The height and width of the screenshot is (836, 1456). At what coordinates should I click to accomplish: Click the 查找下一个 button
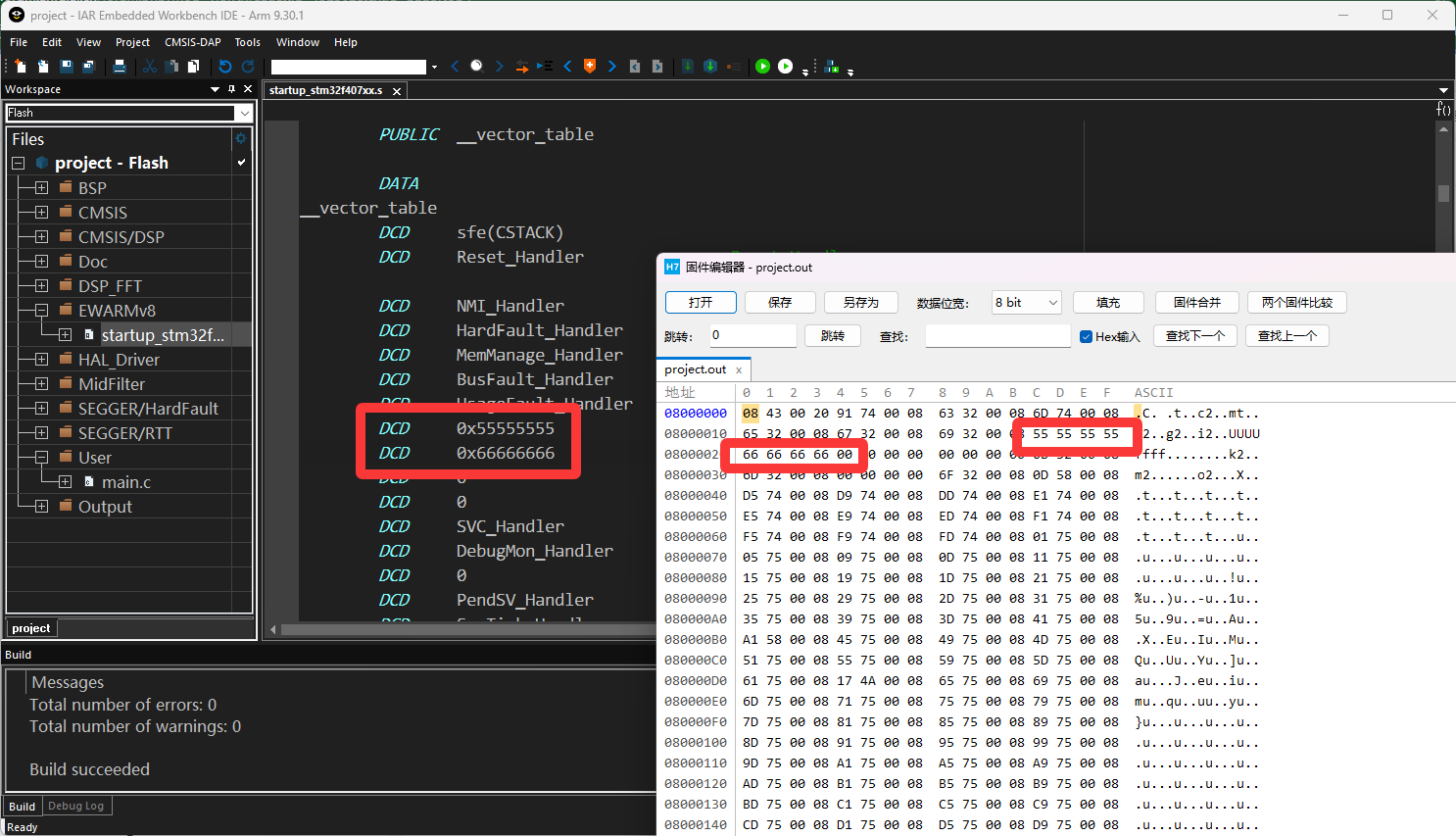(x=1195, y=335)
